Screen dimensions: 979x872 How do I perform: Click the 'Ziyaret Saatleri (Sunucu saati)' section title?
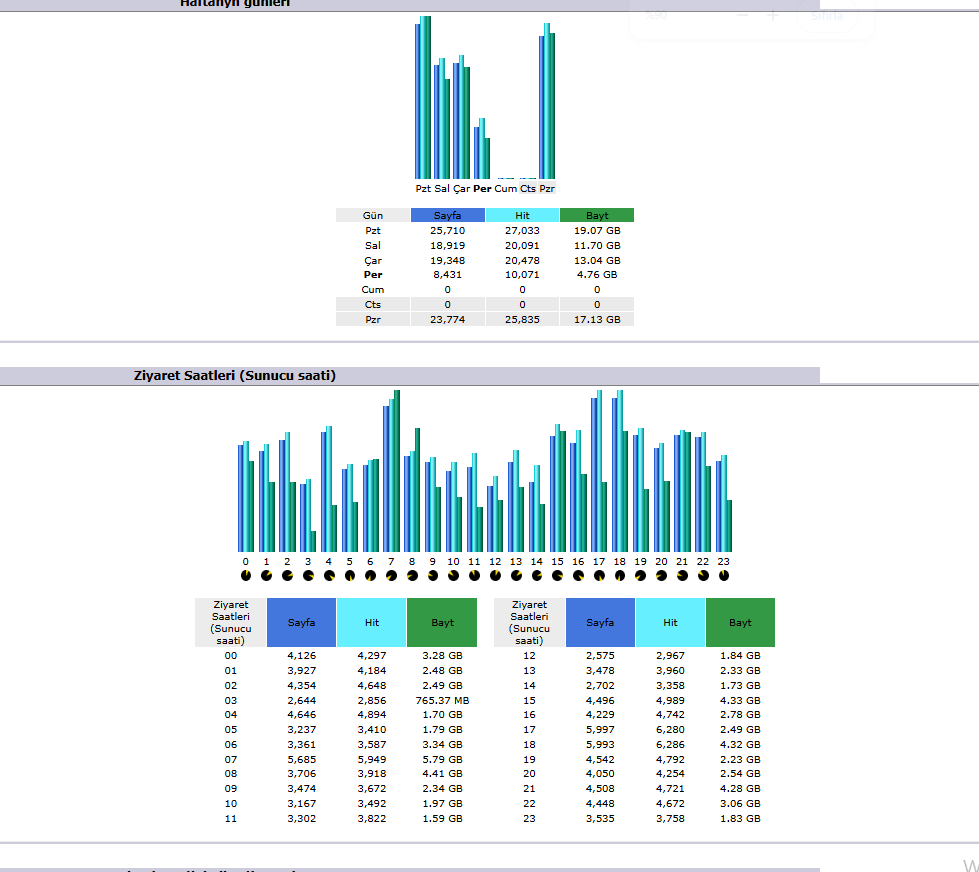(x=235, y=376)
